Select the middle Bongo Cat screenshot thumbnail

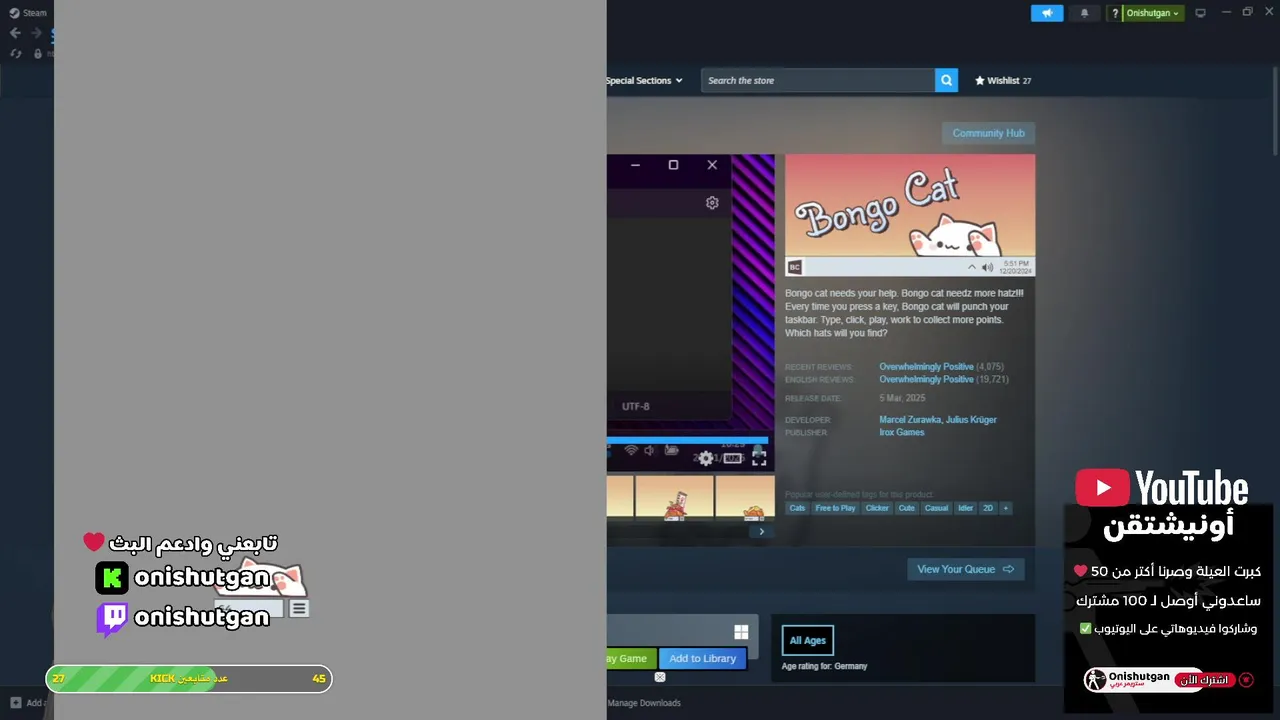coord(674,498)
